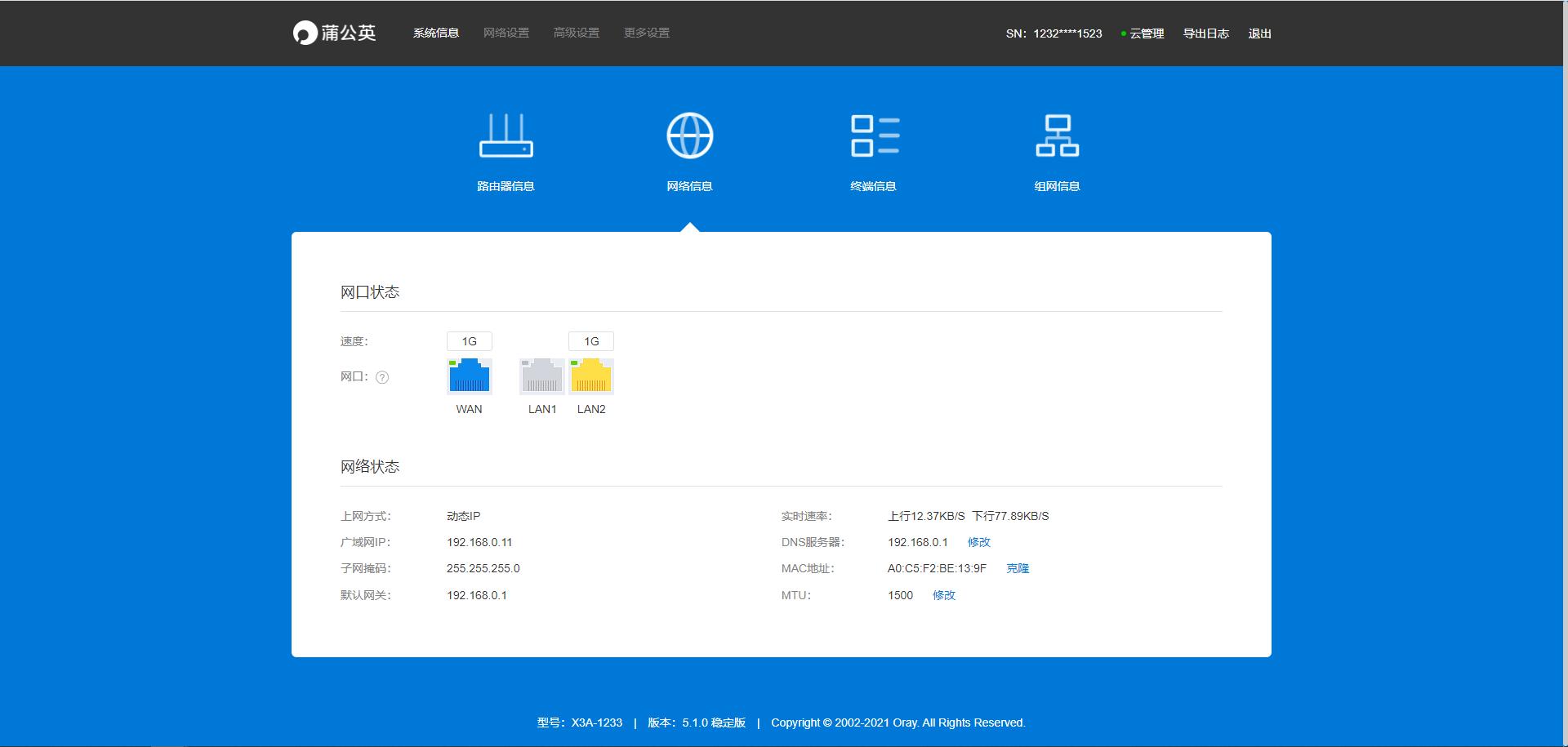Image resolution: width=1568 pixels, height=747 pixels.
Task: Click the WAN port icon
Action: coord(469,376)
